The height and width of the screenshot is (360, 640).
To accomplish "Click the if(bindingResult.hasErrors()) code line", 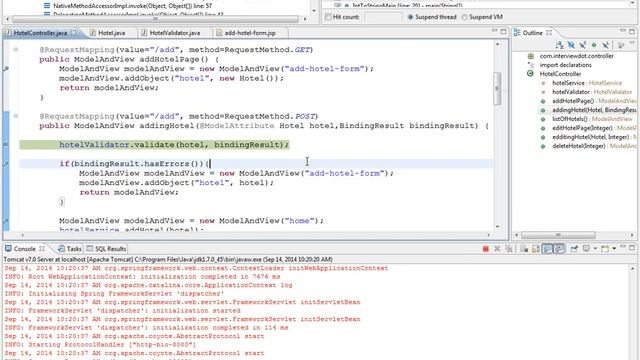I will coord(135,164).
